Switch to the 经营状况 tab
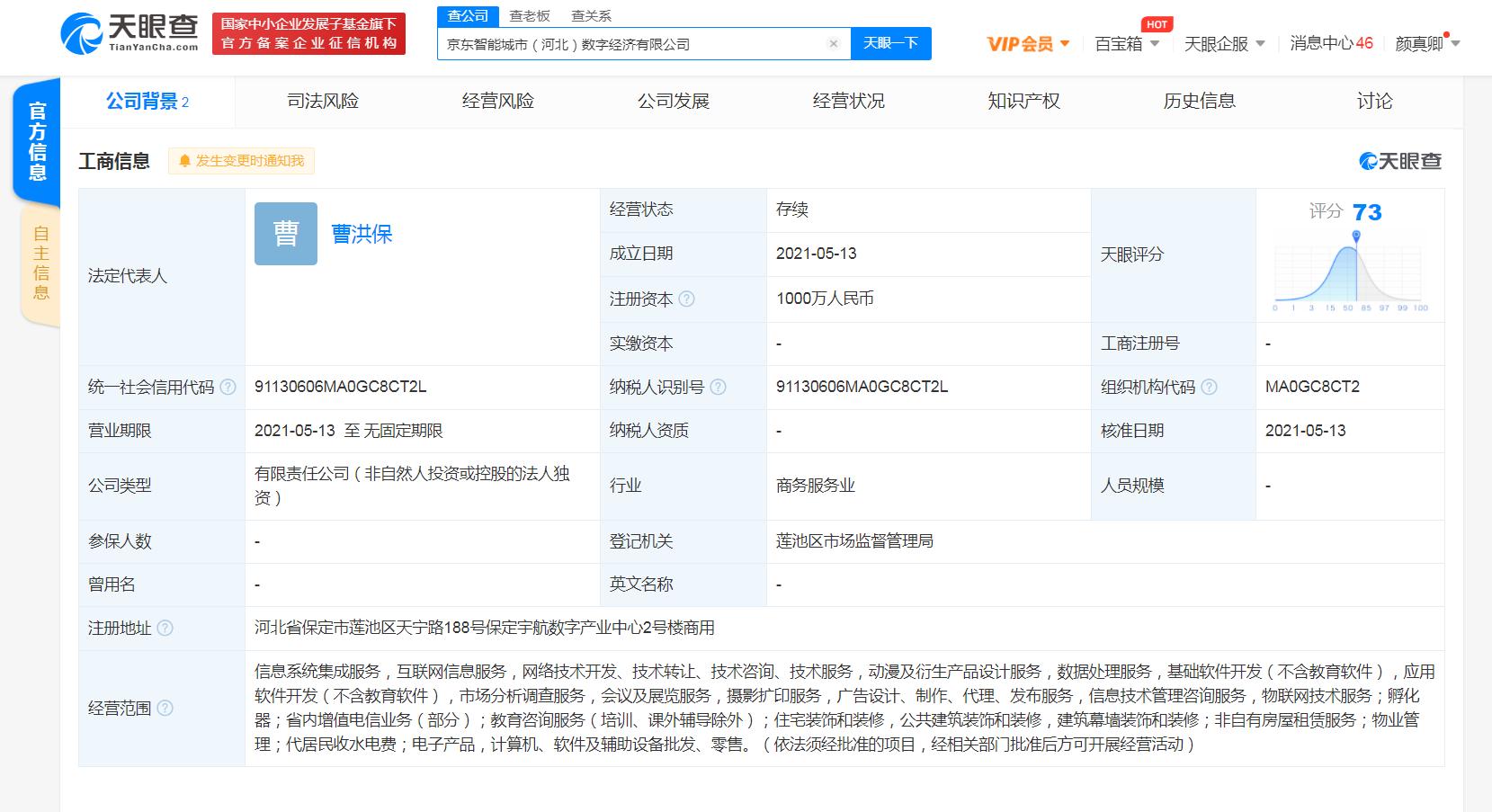The height and width of the screenshot is (812, 1492). (x=849, y=101)
